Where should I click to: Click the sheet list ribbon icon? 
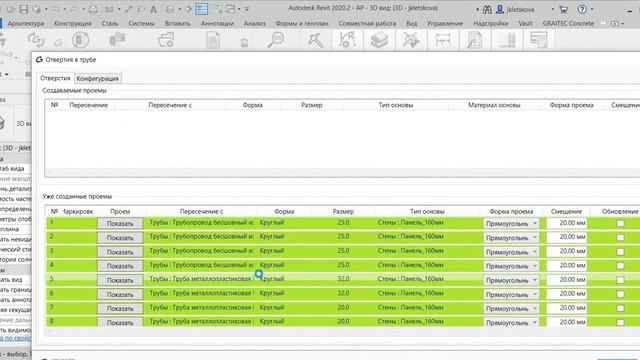tap(475, 40)
